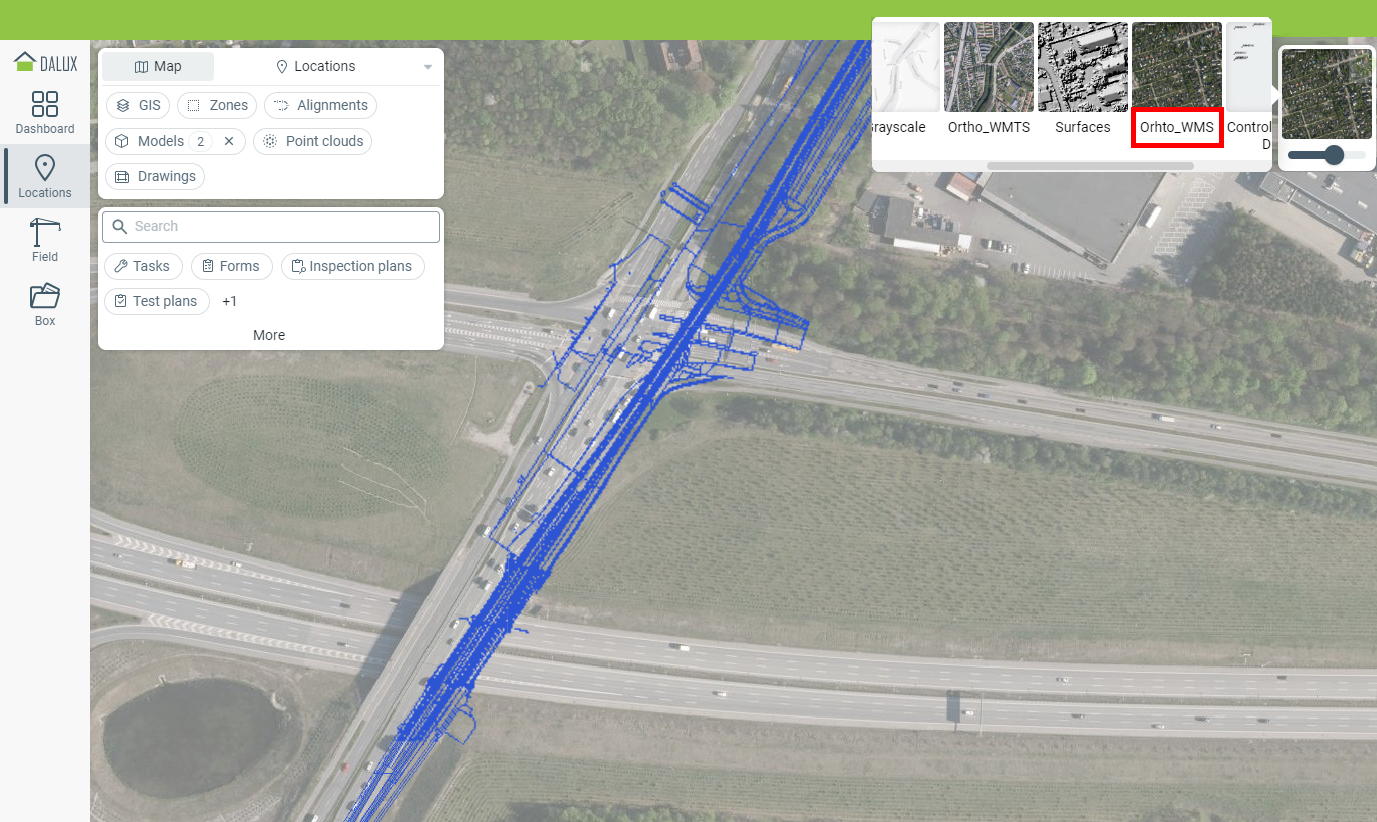This screenshot has width=1377, height=822.
Task: Expand the Locations dropdown arrow
Action: [x=428, y=67]
